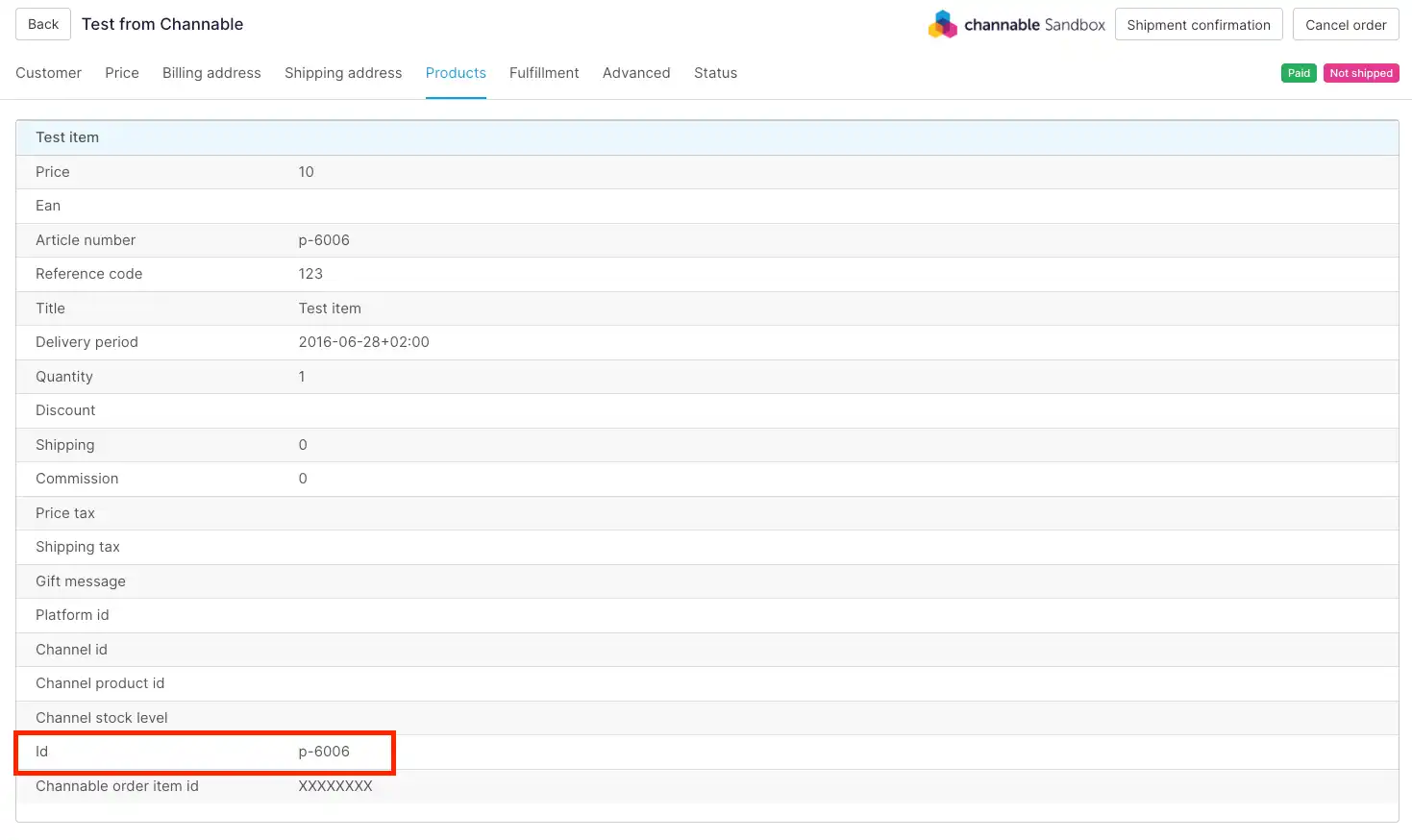The image size is (1412, 840).
Task: Click the Channable cube logo icon
Action: 942,24
